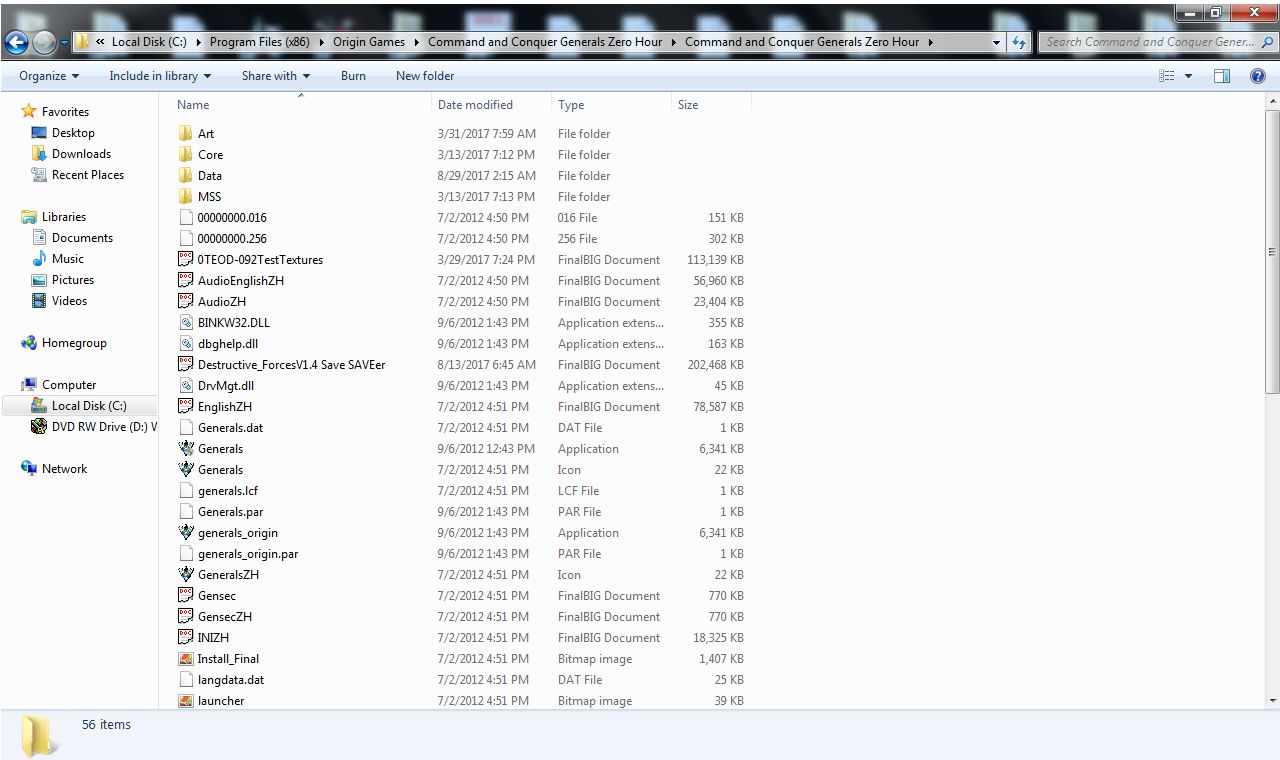The width and height of the screenshot is (1280, 760).
Task: Select the EnglishZH file
Action: (224, 406)
